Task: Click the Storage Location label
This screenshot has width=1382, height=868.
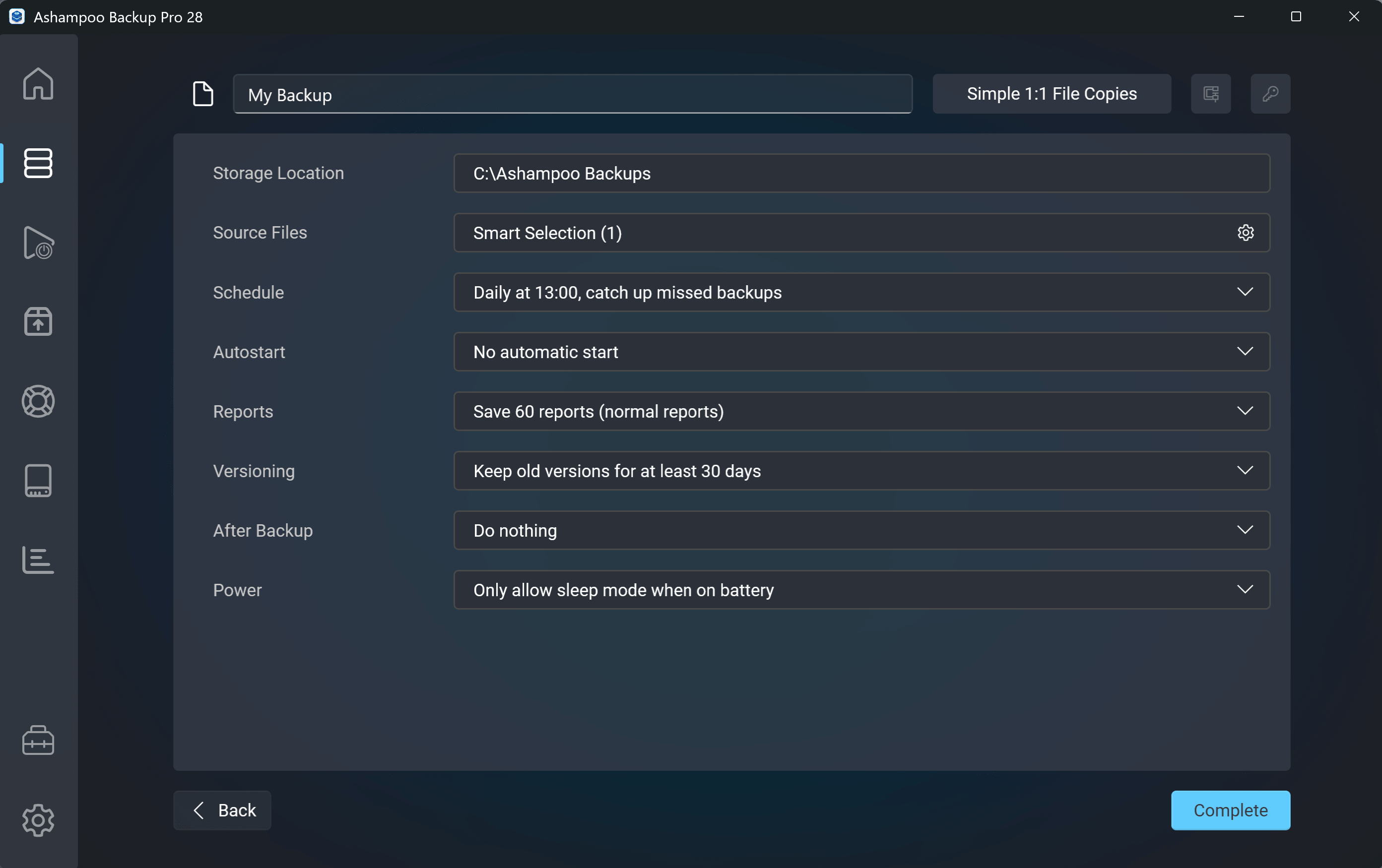Action: point(278,173)
